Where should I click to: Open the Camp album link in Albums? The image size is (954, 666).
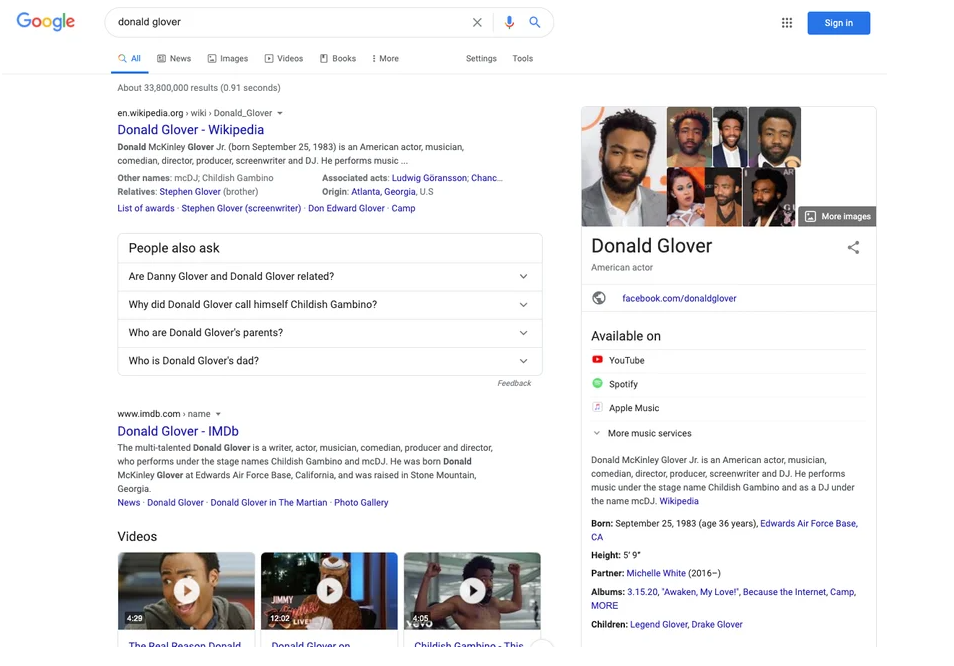842,592
